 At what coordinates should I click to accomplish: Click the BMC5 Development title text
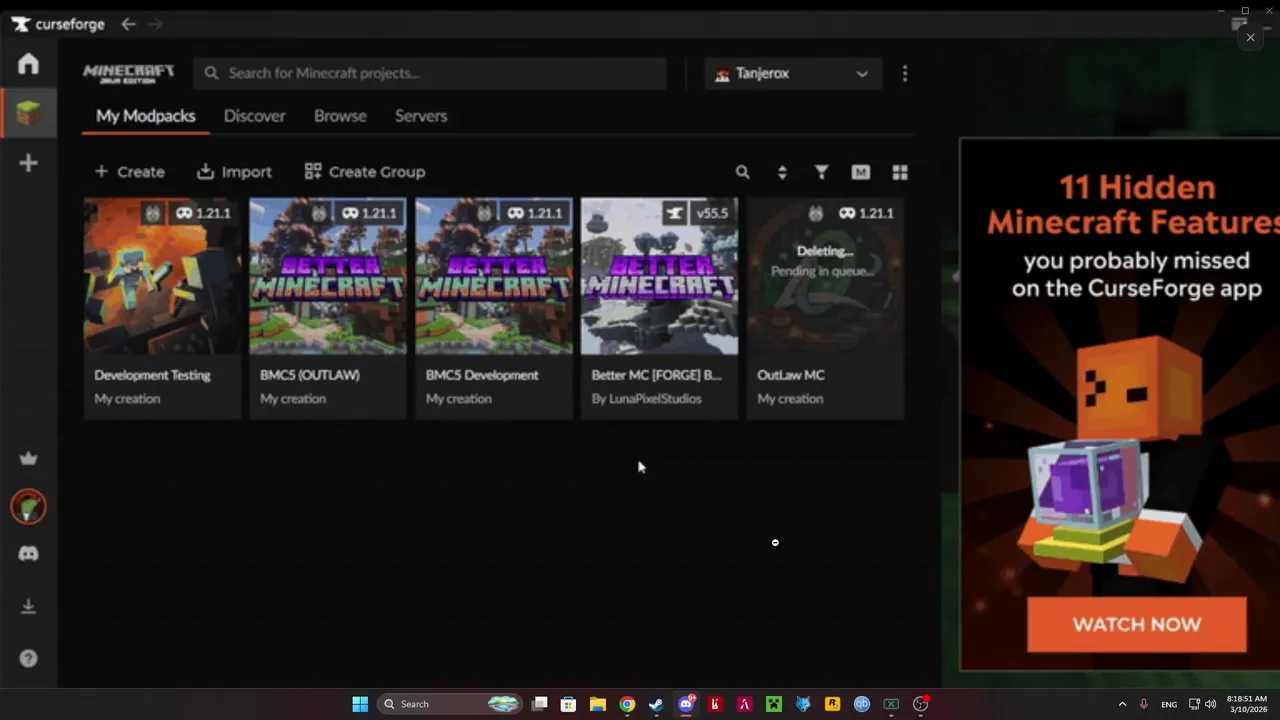482,375
